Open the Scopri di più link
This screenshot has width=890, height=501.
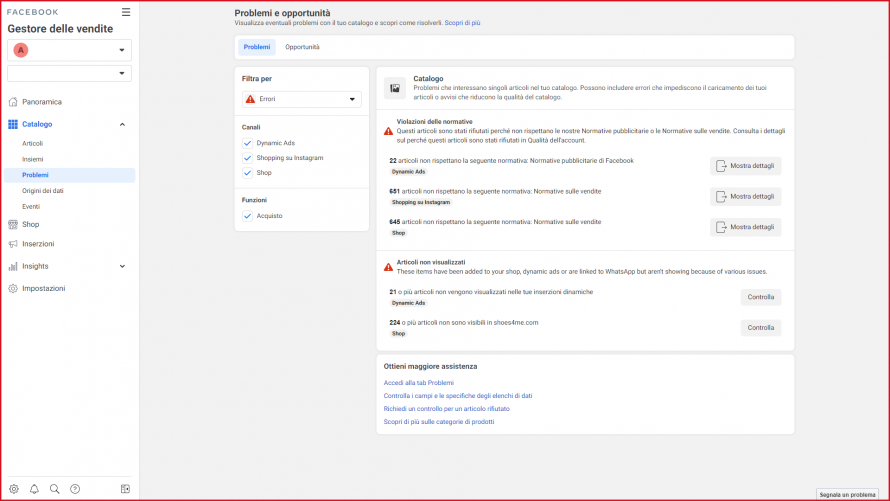462,22
